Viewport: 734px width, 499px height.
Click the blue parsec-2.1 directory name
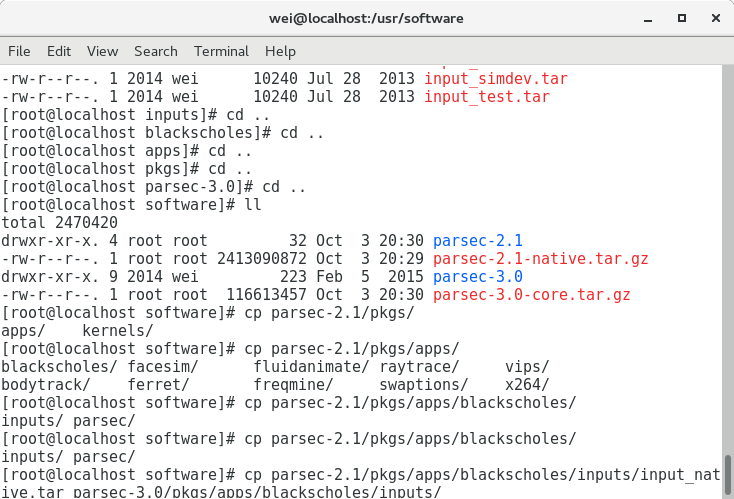coord(477,241)
